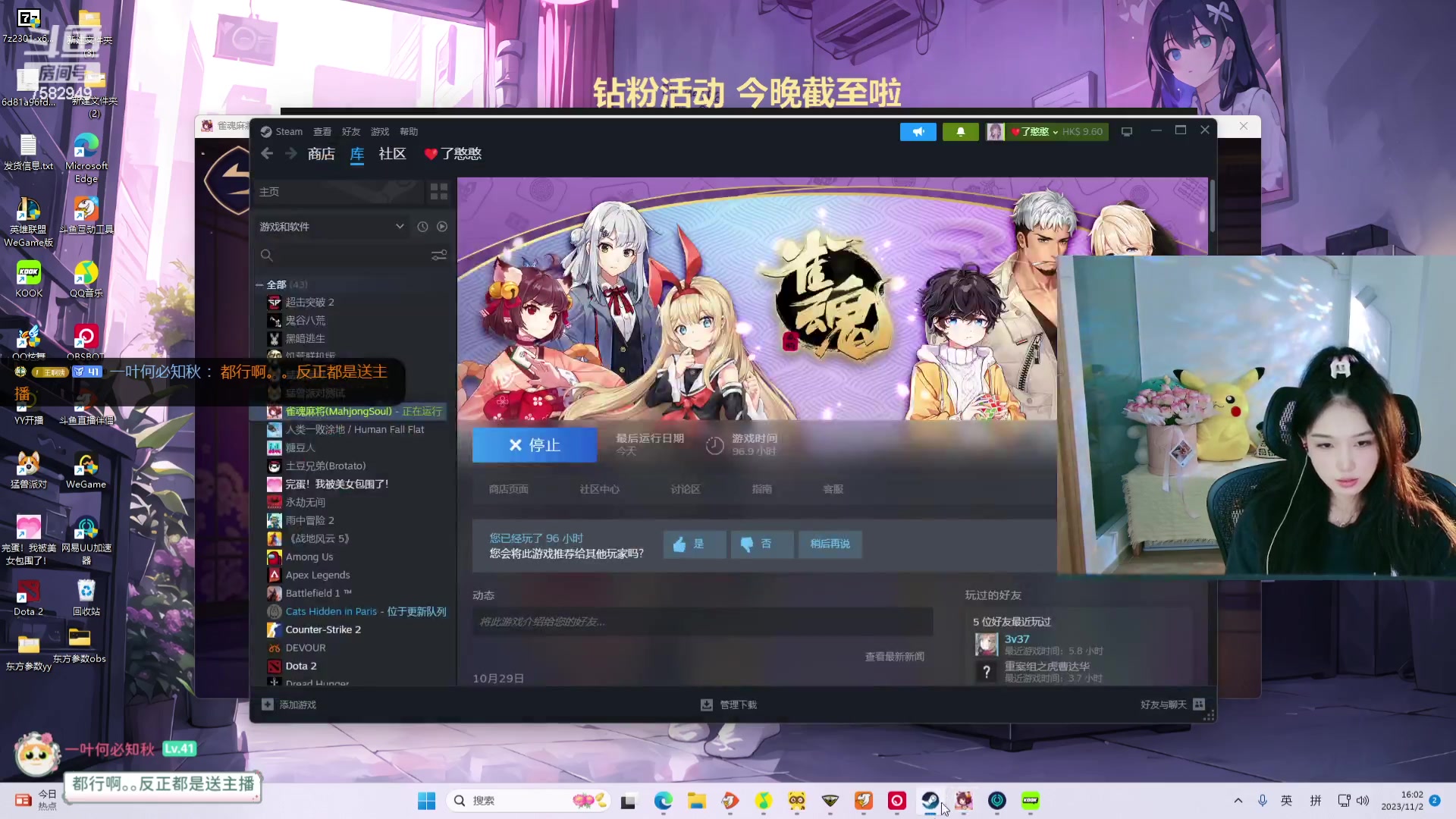Open 管理下载 downloads manager
1456x819 pixels.
click(x=729, y=705)
